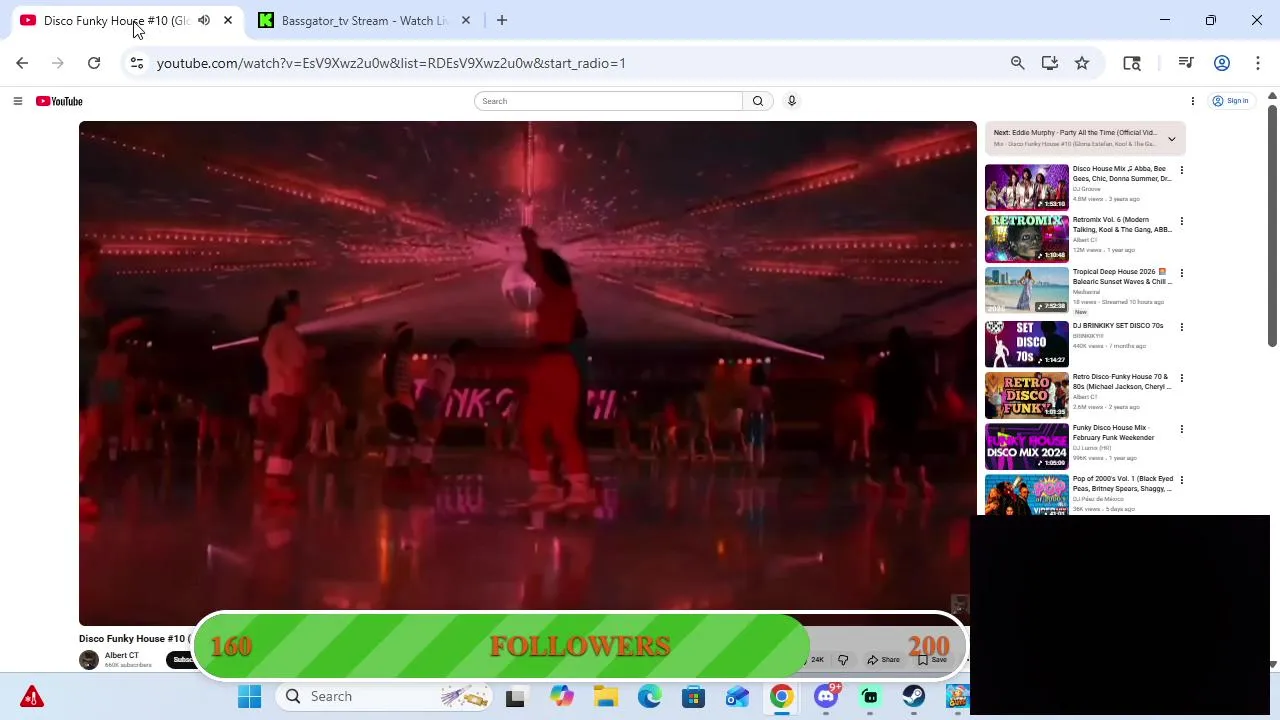Open the browser side panel icon
The width and height of the screenshot is (1280, 720).
pos(1132,63)
